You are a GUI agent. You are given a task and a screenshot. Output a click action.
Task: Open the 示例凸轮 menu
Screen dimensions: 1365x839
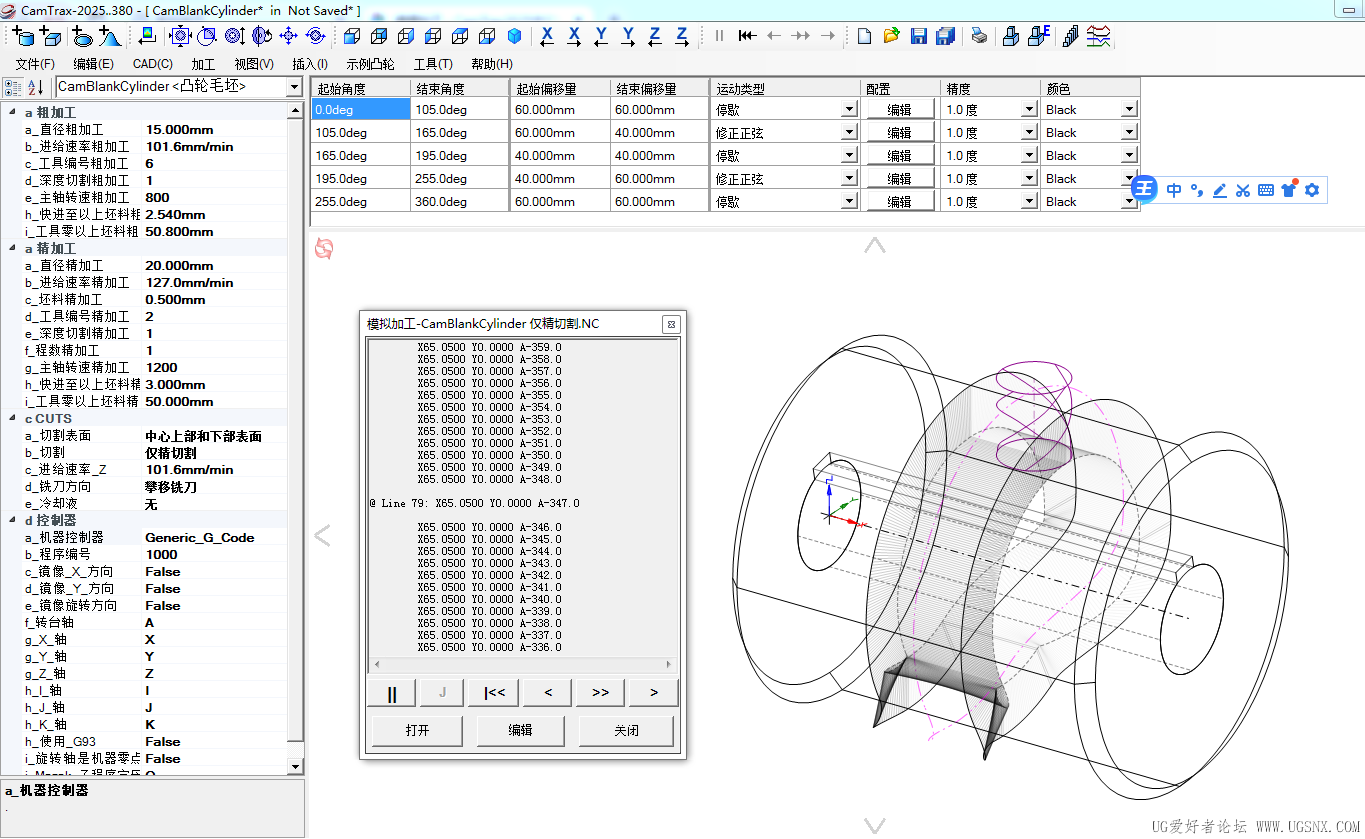(370, 64)
